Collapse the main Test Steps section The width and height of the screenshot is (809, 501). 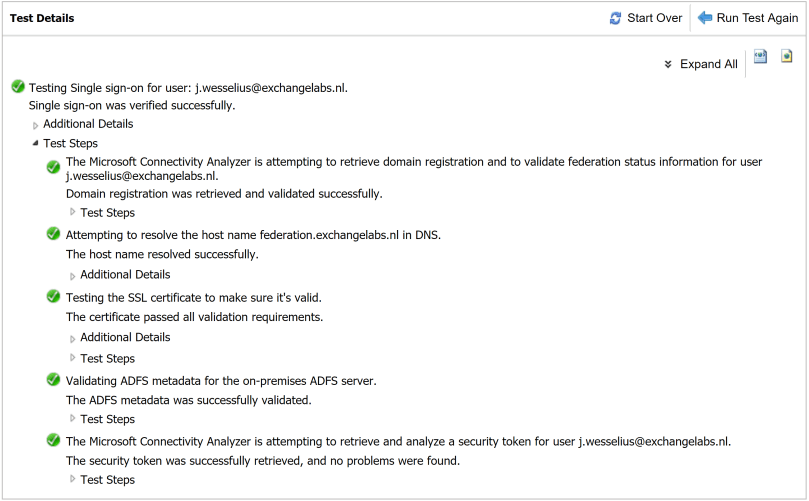click(x=36, y=144)
